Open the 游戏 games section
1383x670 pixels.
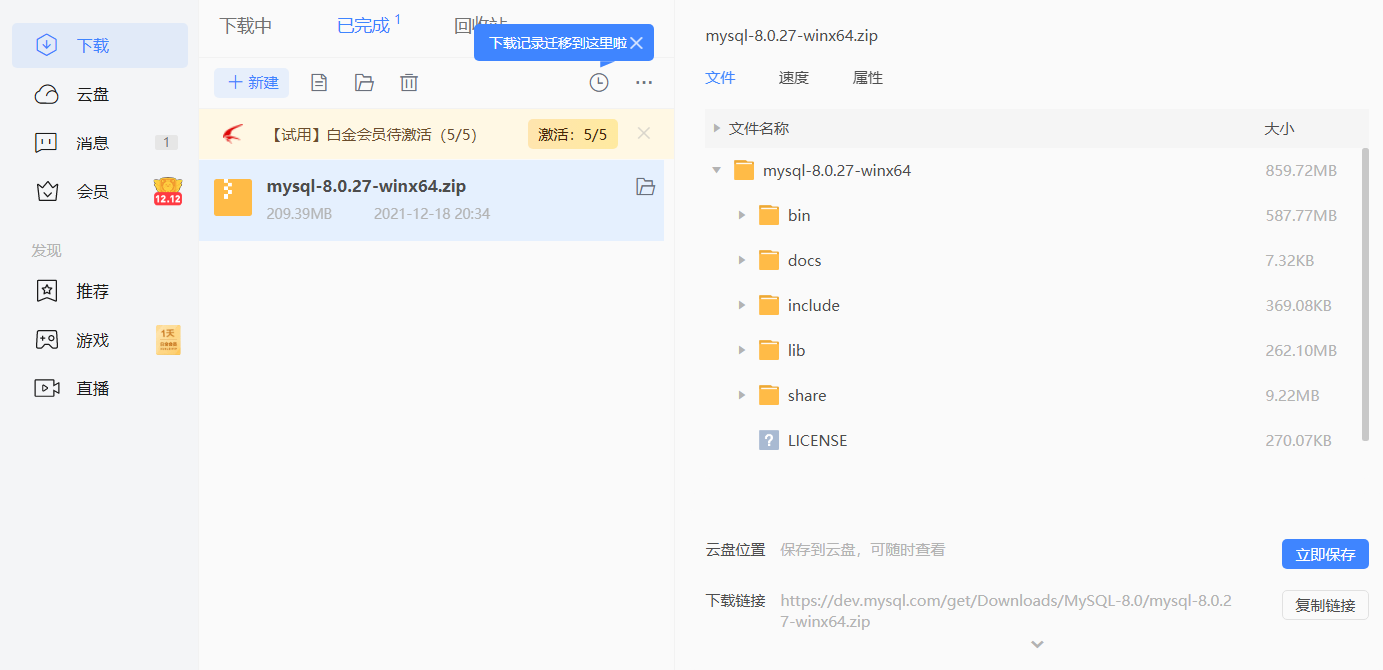coord(92,339)
